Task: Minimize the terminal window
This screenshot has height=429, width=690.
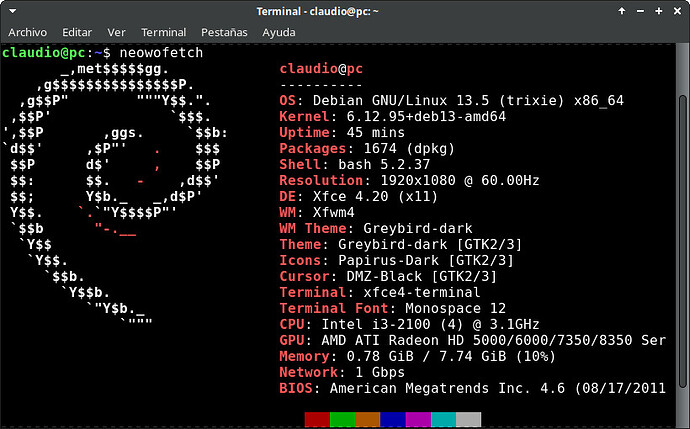Action: [x=640, y=11]
